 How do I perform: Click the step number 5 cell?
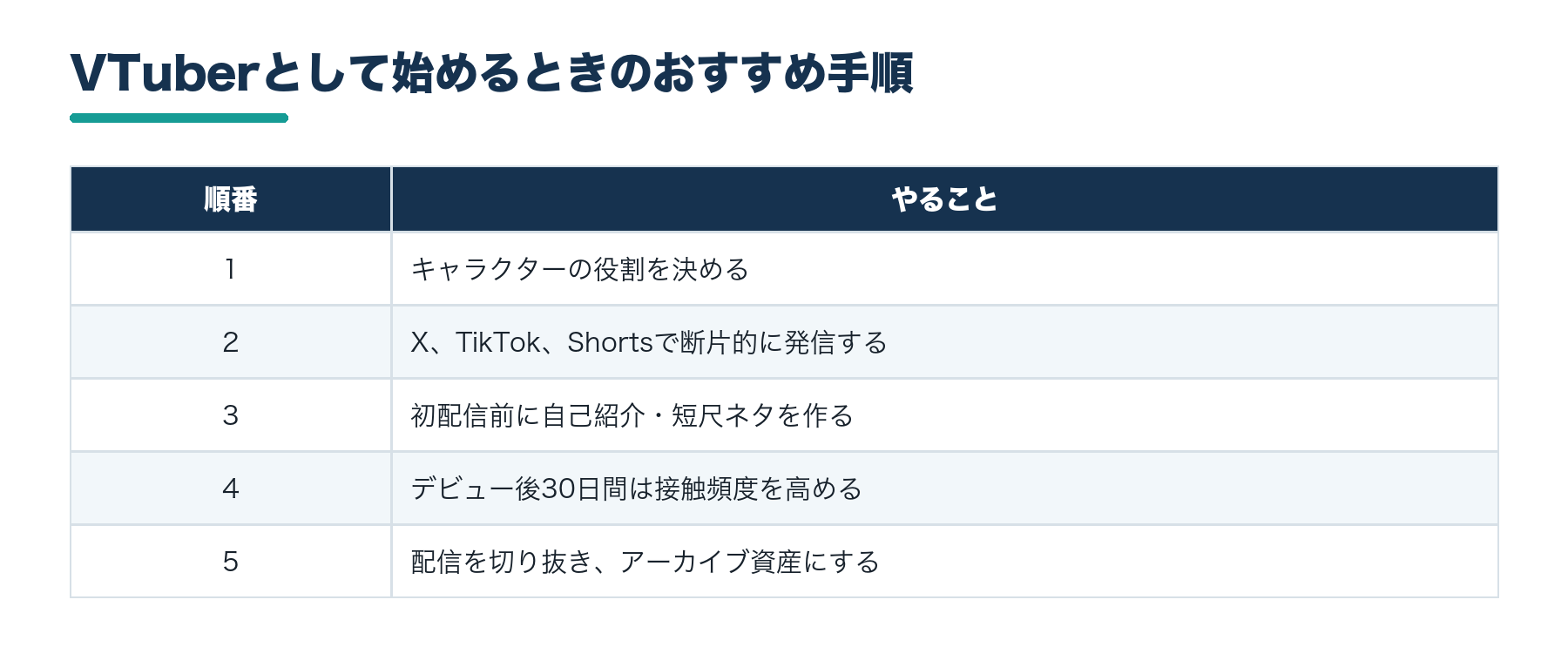(231, 562)
